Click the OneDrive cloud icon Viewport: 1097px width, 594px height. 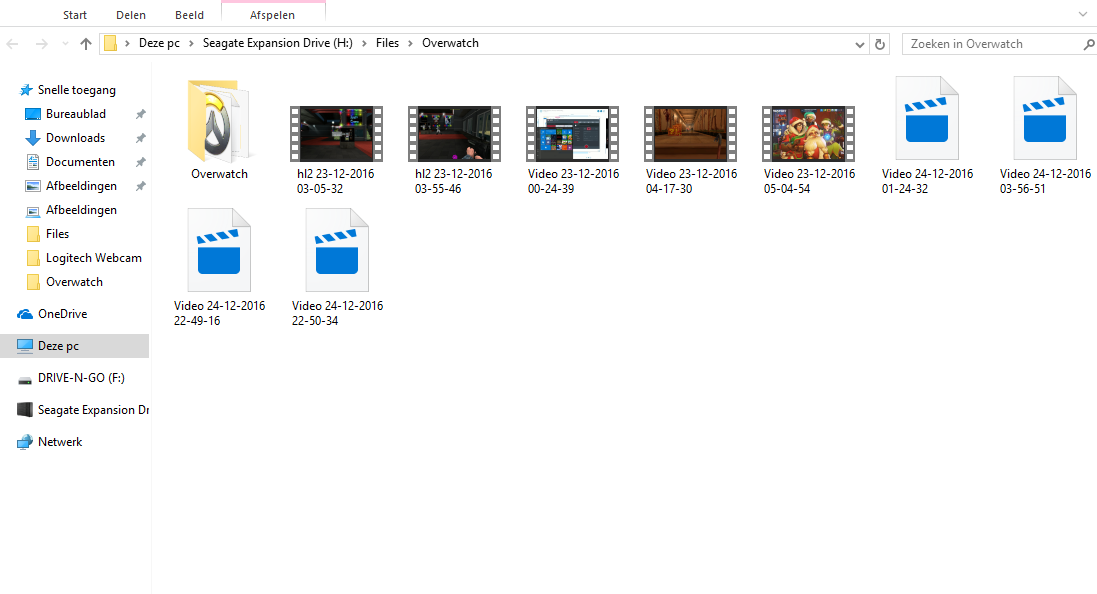[x=25, y=314]
